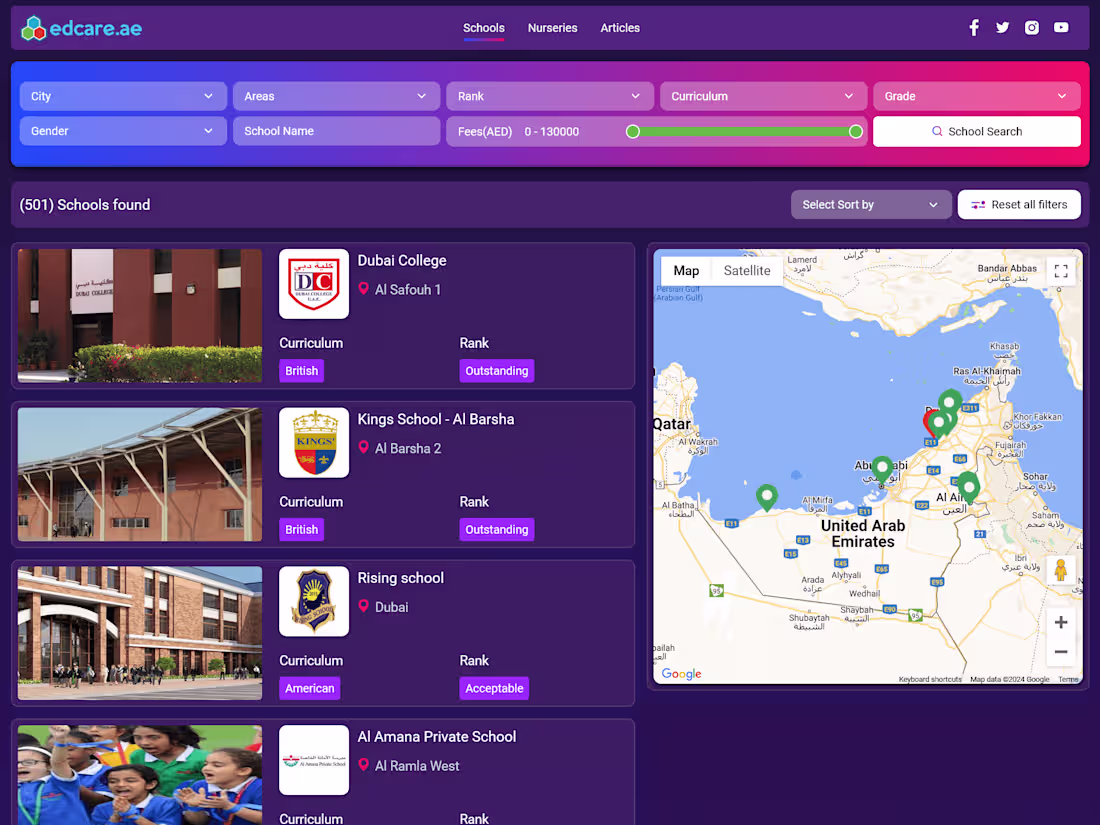
Task: Go to the Schools tab
Action: pyautogui.click(x=483, y=28)
